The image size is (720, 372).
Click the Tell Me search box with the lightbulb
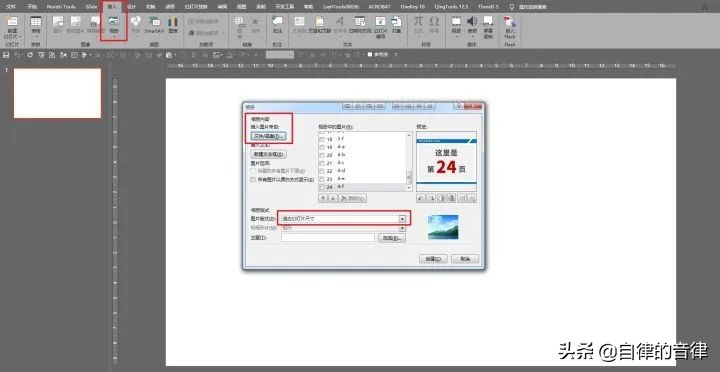(529, 7)
